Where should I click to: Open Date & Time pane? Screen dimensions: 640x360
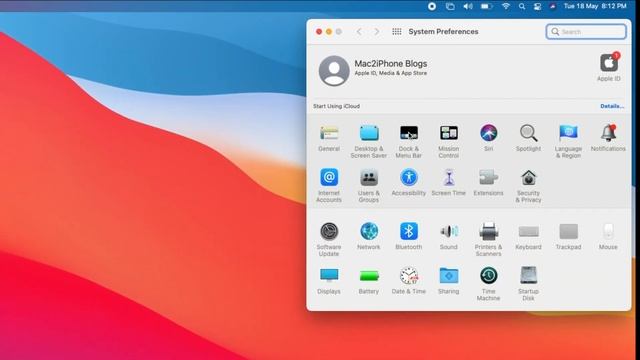tap(409, 280)
